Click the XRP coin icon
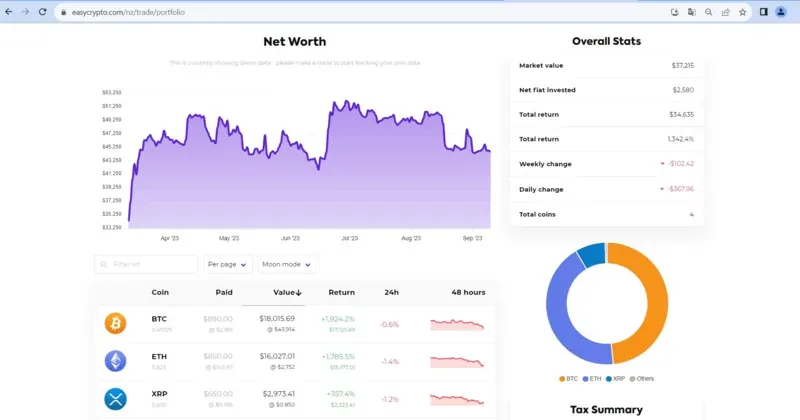This screenshot has height=420, width=800. (115, 399)
